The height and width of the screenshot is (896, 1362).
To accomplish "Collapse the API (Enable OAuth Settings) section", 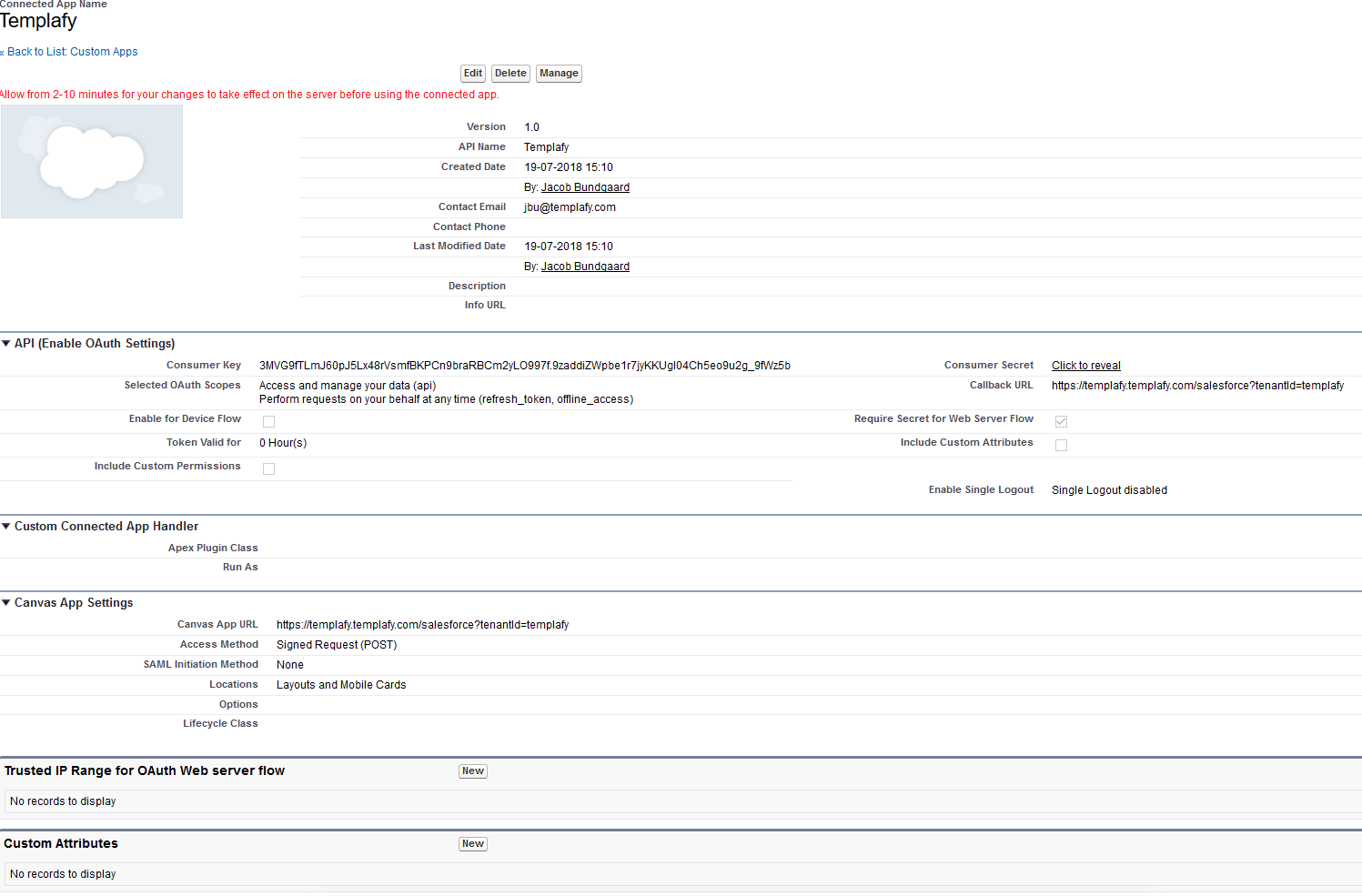I will point(6,344).
